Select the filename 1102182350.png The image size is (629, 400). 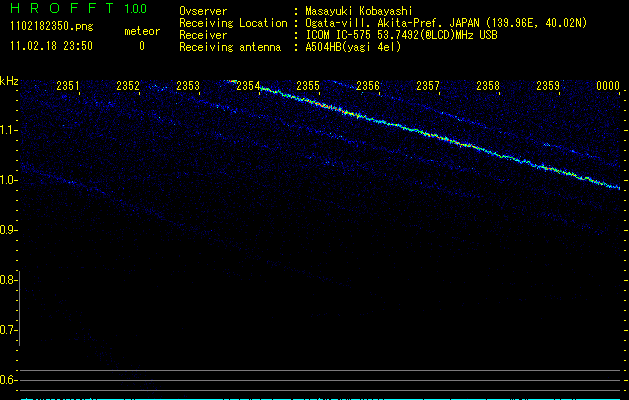tap(52, 27)
